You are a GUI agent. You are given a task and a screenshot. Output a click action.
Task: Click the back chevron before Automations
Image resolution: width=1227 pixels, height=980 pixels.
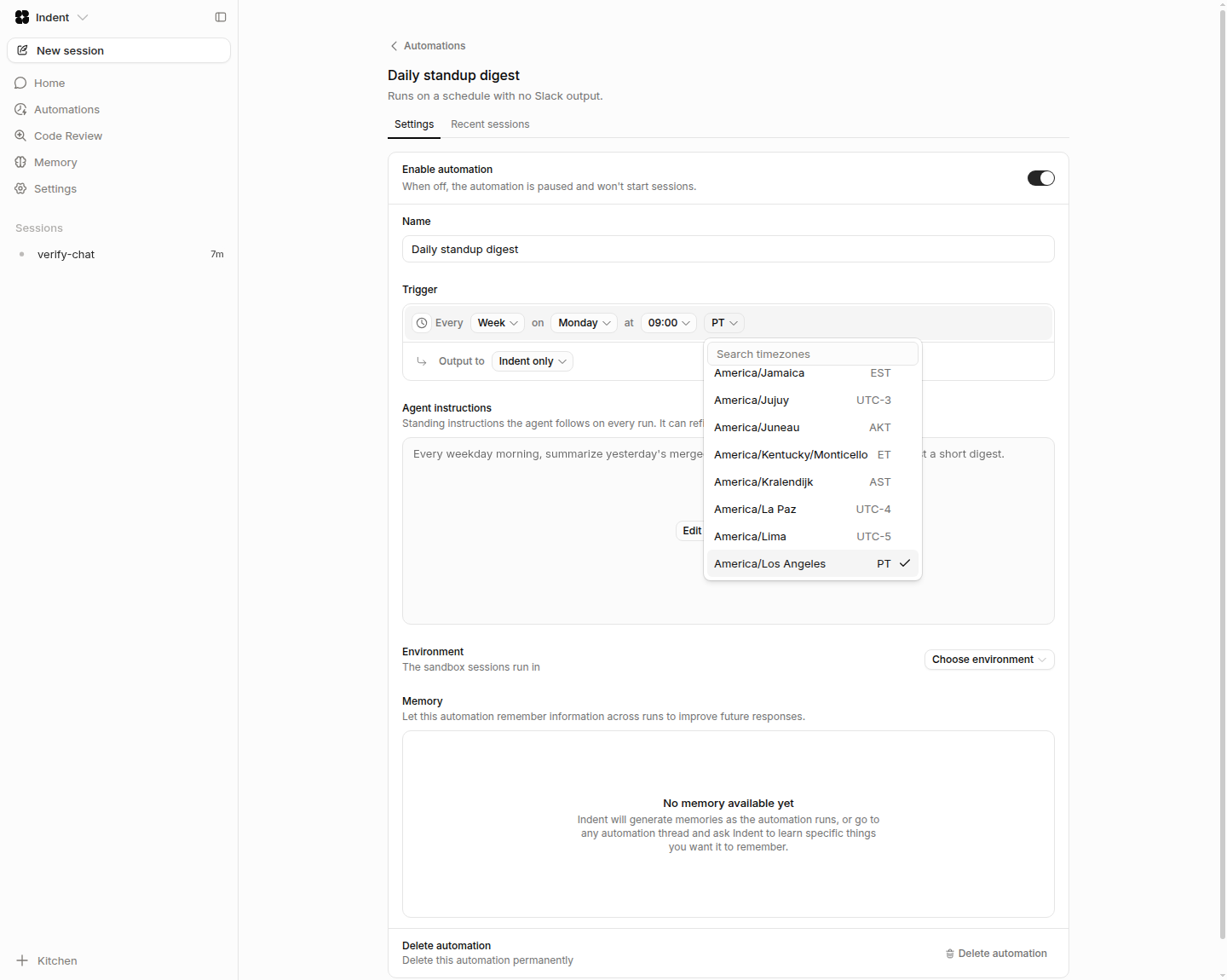point(394,46)
